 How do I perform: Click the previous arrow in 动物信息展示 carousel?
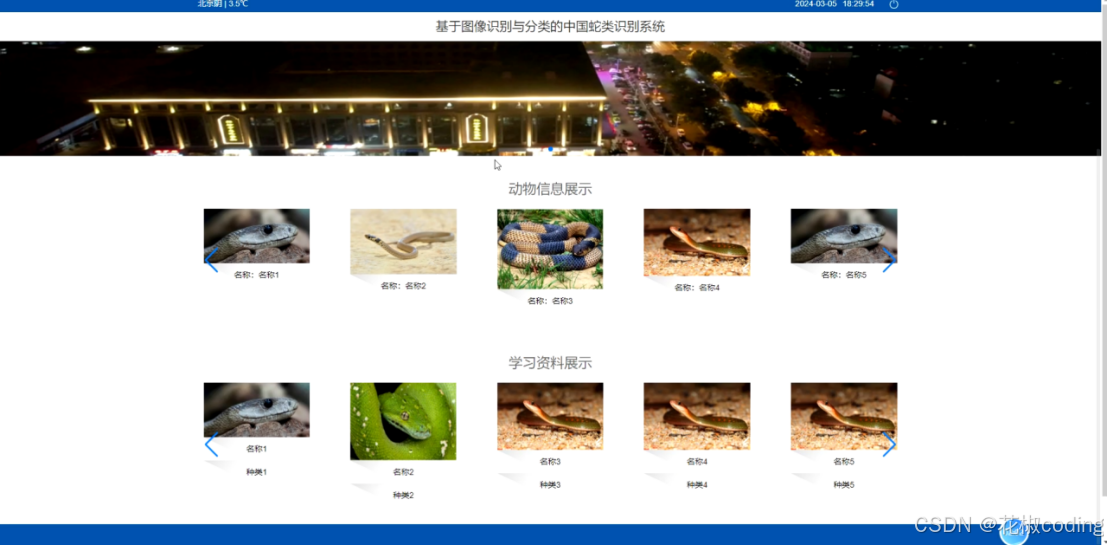211,259
